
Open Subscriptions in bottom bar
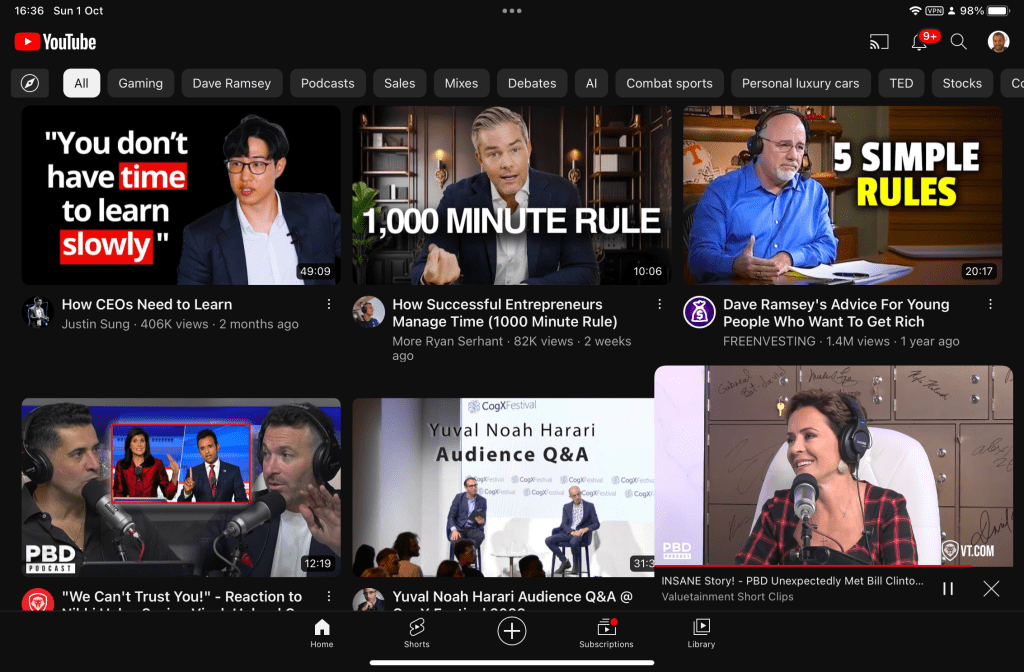606,633
